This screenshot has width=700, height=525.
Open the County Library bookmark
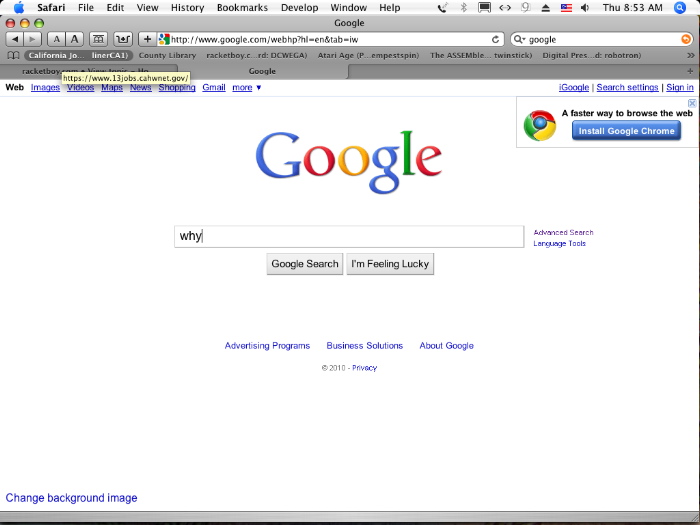click(x=167, y=55)
